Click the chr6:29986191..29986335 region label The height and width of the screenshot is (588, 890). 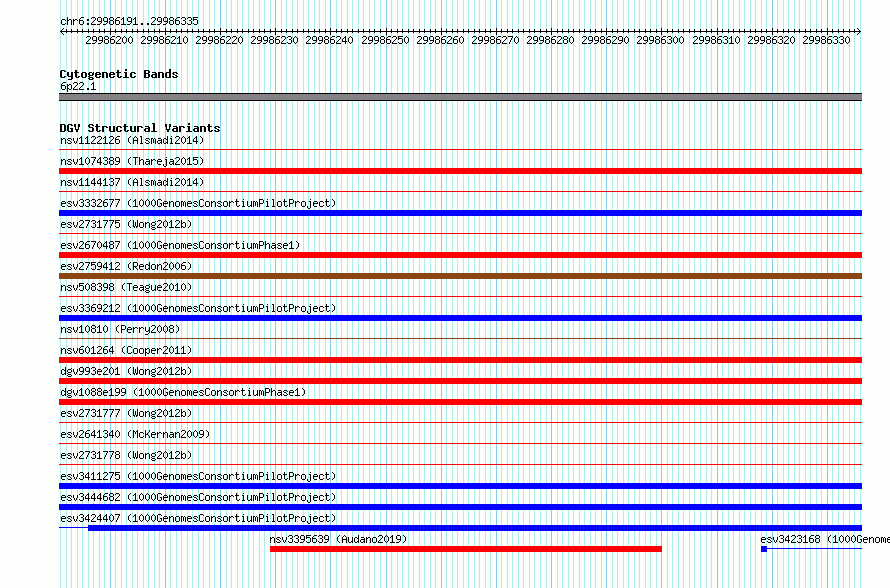(x=129, y=21)
